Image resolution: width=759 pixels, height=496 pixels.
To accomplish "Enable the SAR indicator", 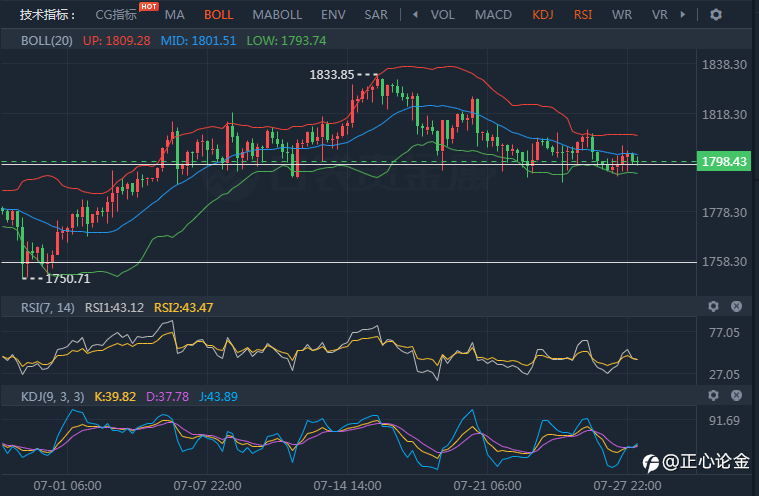I will pyautogui.click(x=376, y=15).
